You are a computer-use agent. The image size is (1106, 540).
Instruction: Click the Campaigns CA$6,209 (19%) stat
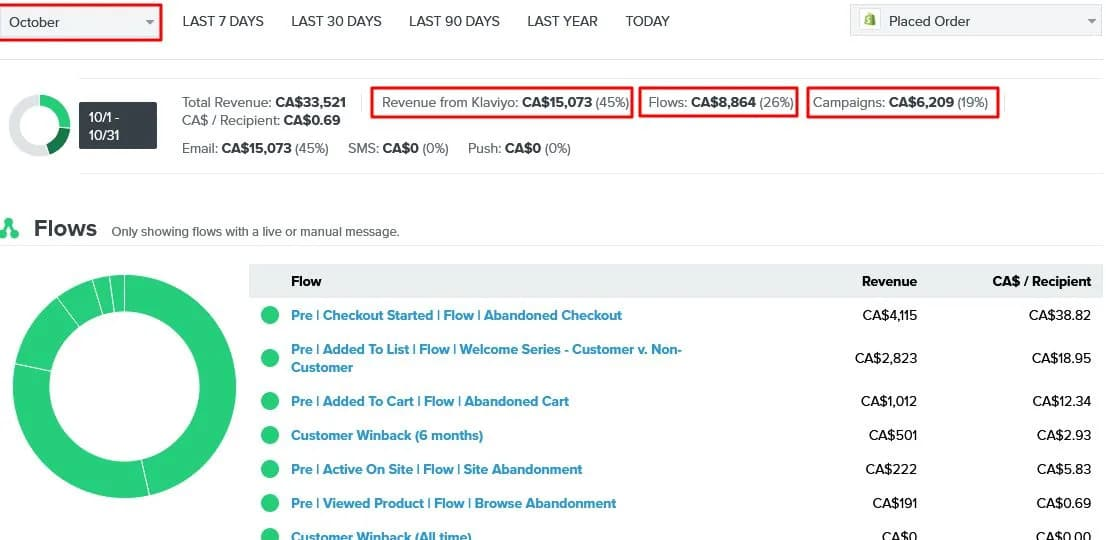pyautogui.click(x=901, y=102)
